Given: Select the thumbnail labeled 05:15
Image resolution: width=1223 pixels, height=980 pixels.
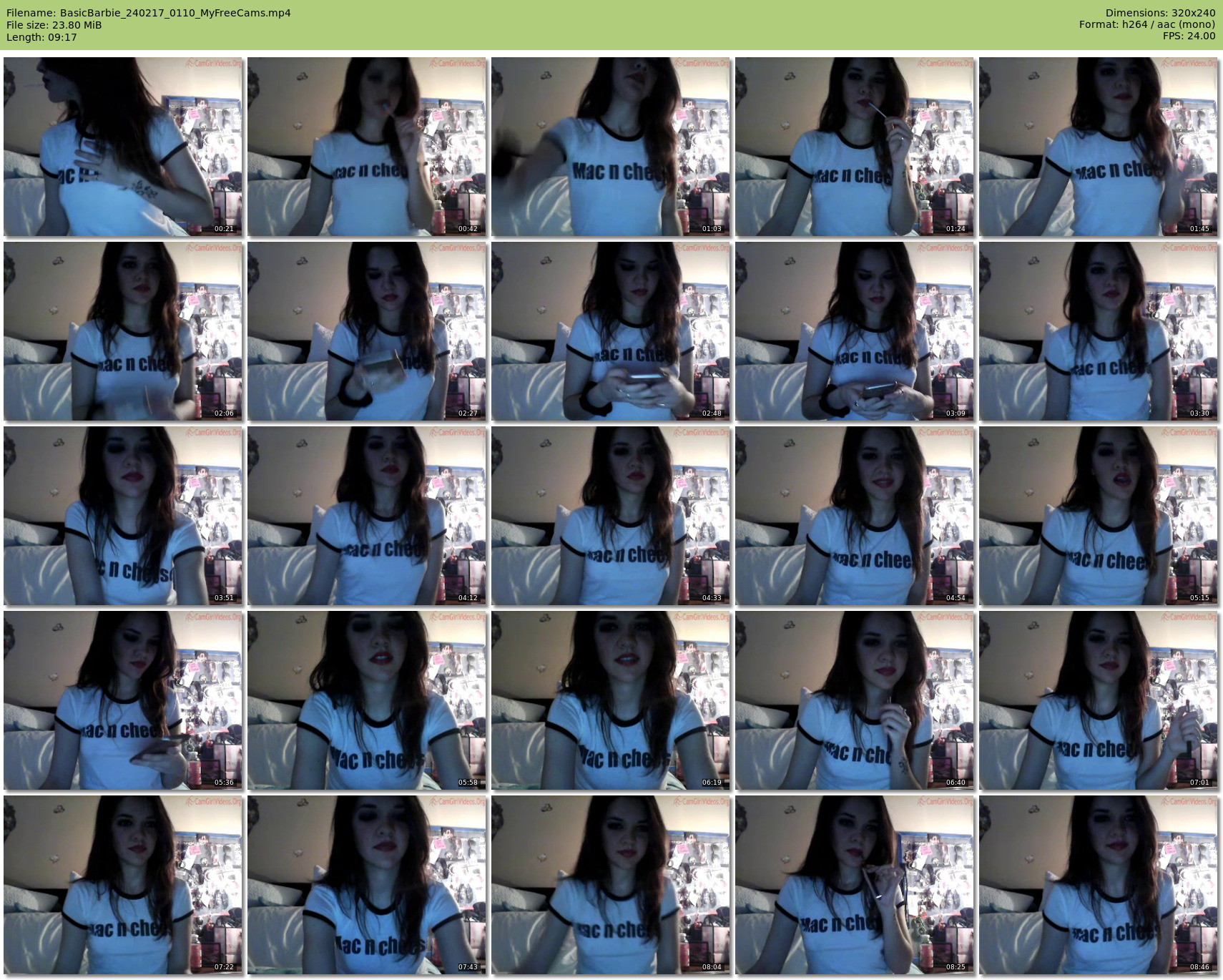Looking at the screenshot, I should (x=1099, y=516).
